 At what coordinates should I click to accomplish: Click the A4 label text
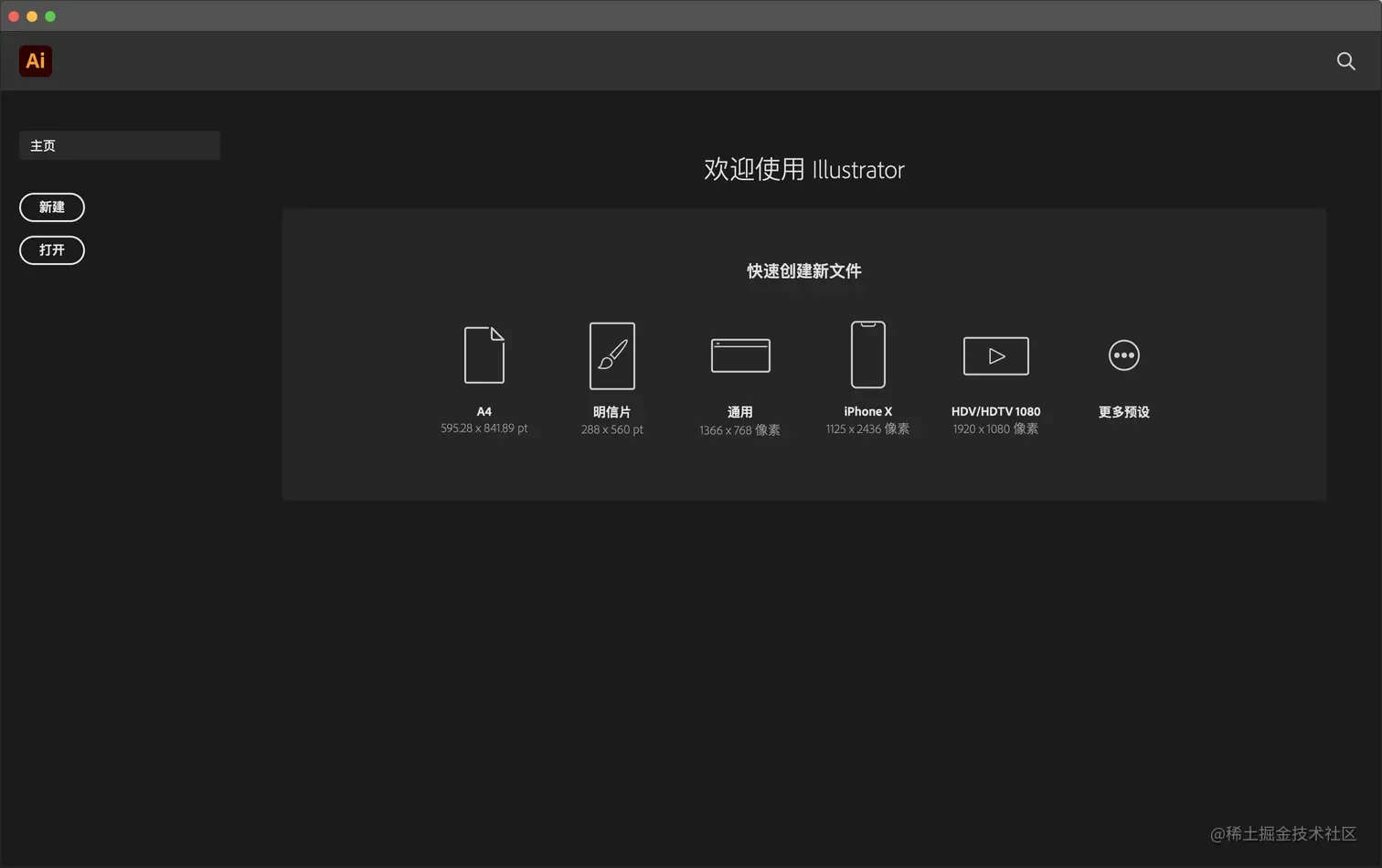[484, 411]
